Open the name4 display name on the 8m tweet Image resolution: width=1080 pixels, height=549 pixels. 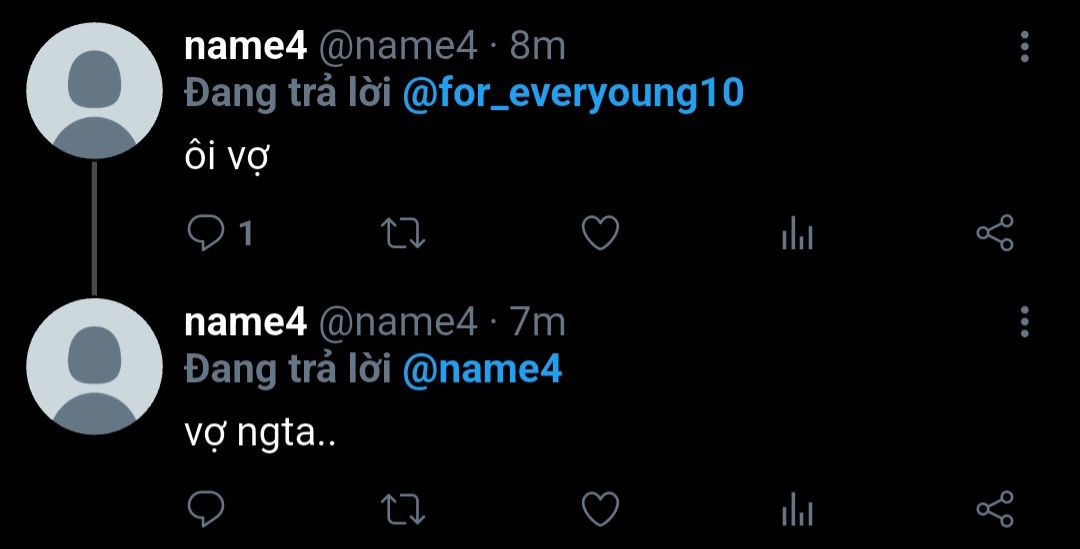coord(245,46)
